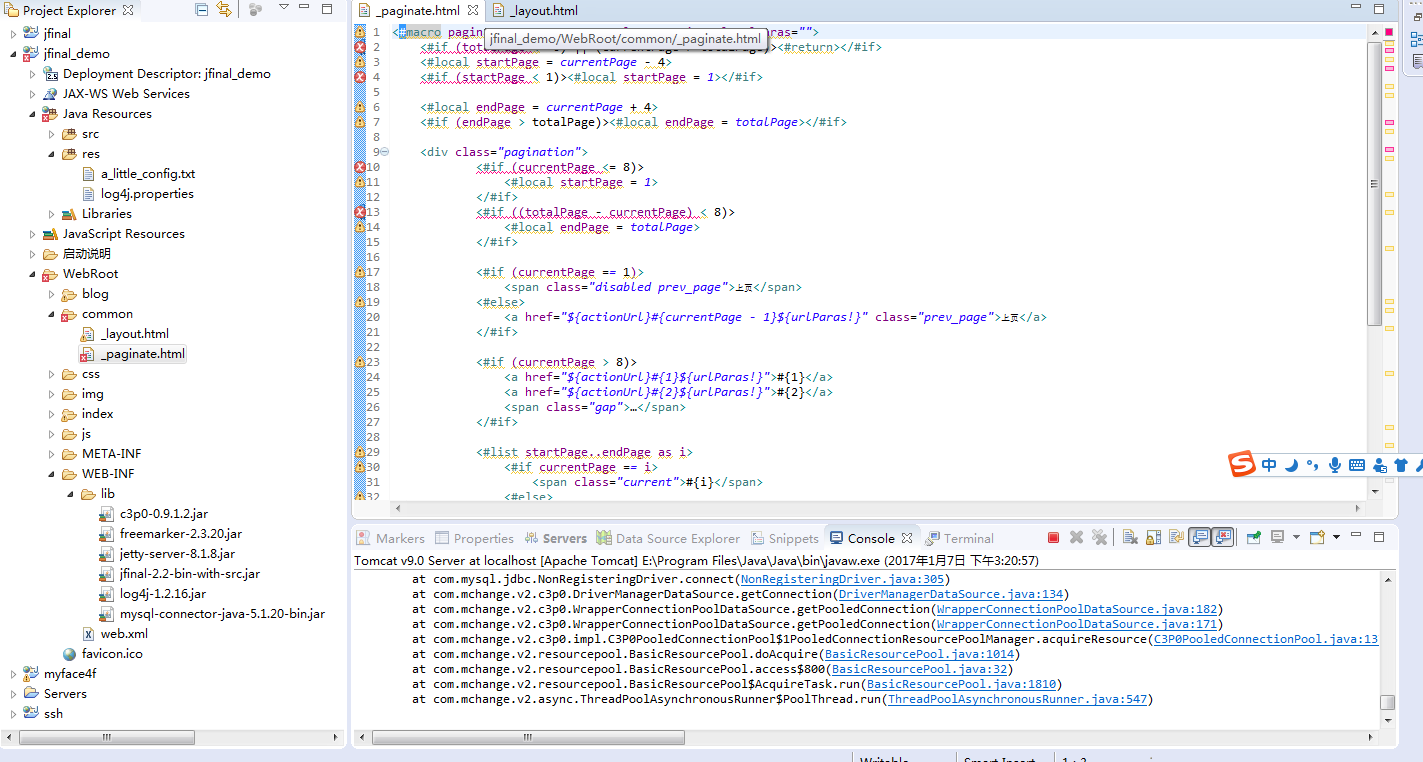
Task: Toggle Sogou moon half-width mode
Action: [1291, 465]
